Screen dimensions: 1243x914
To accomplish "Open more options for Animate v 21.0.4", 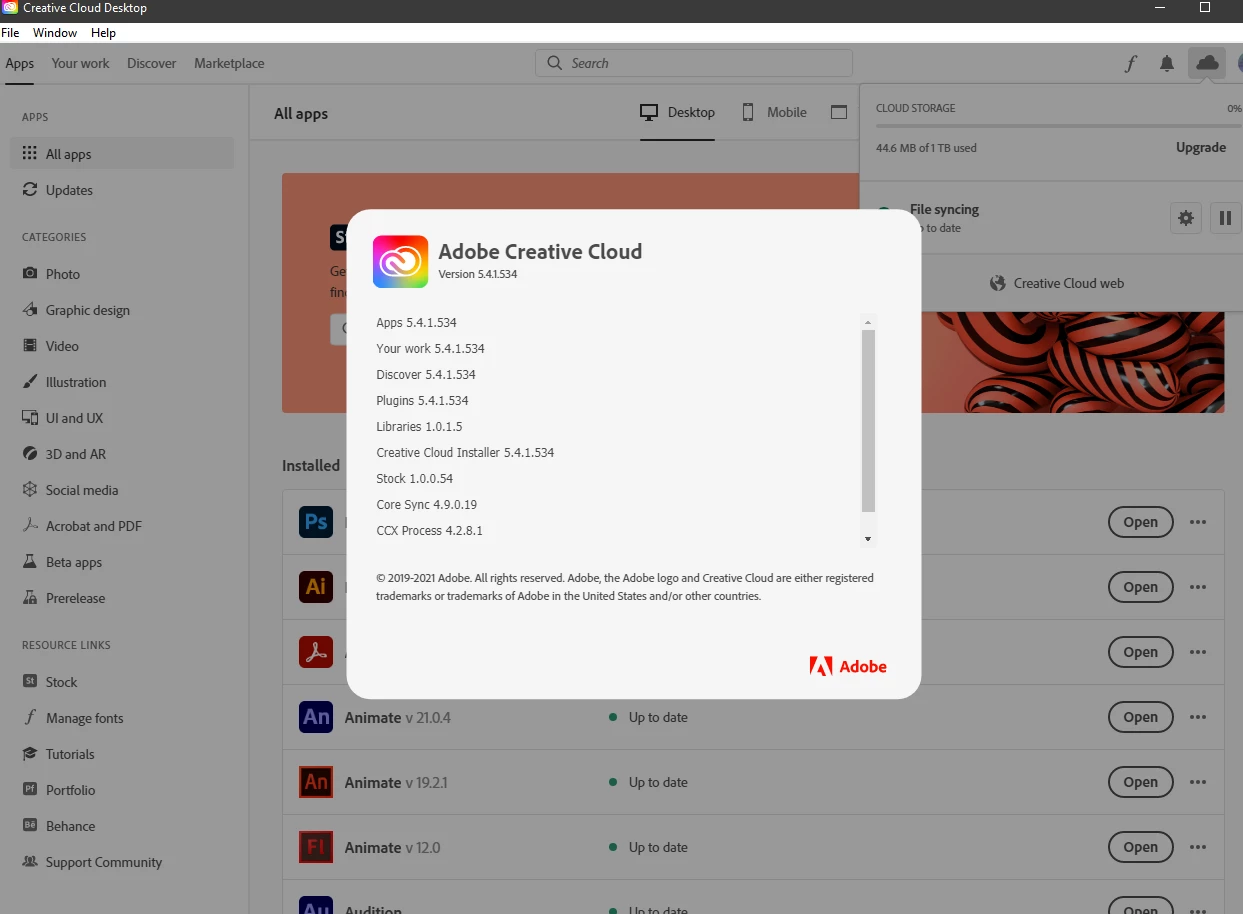I will click(x=1197, y=717).
